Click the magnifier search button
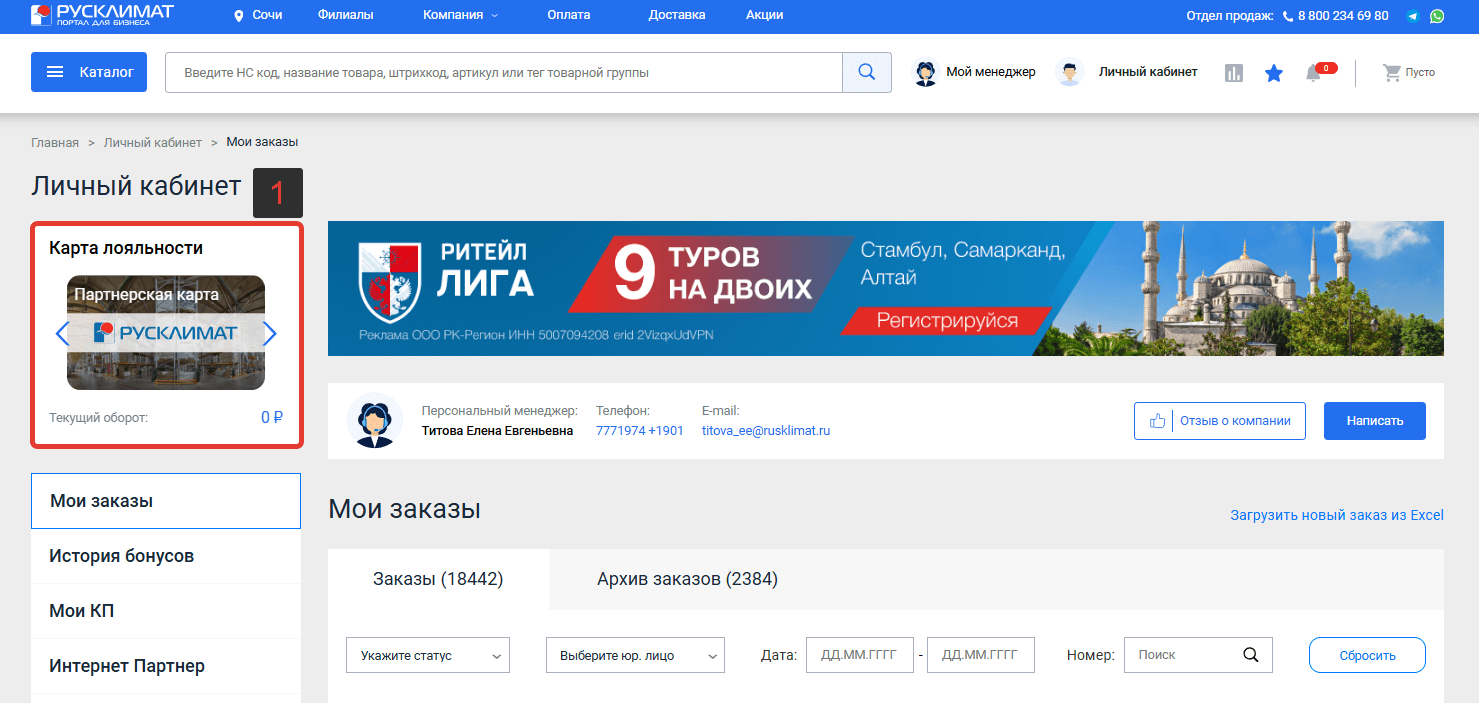 tap(867, 72)
